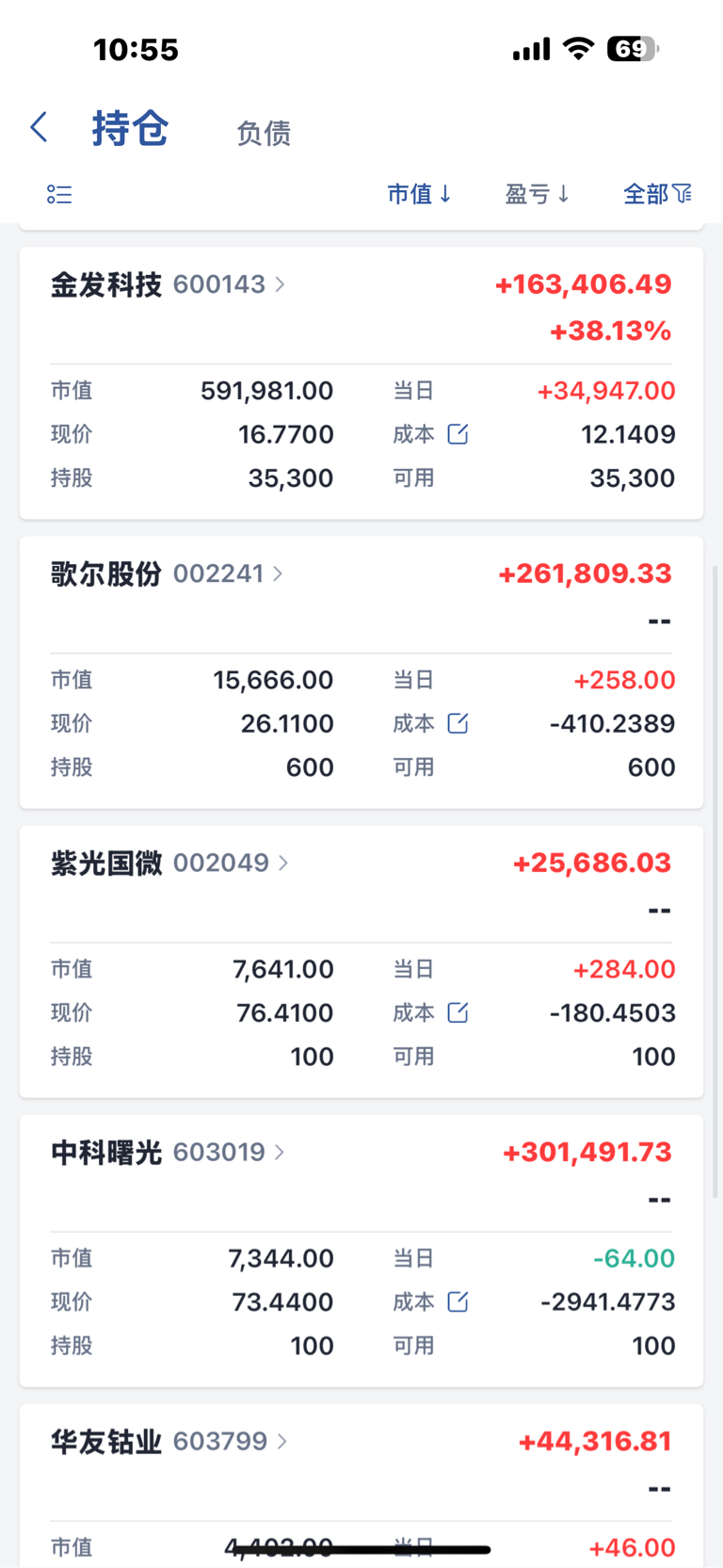This screenshot has height=1568, width=723.
Task: Expand 中科曙光 603019 details chevron
Action: click(280, 1152)
